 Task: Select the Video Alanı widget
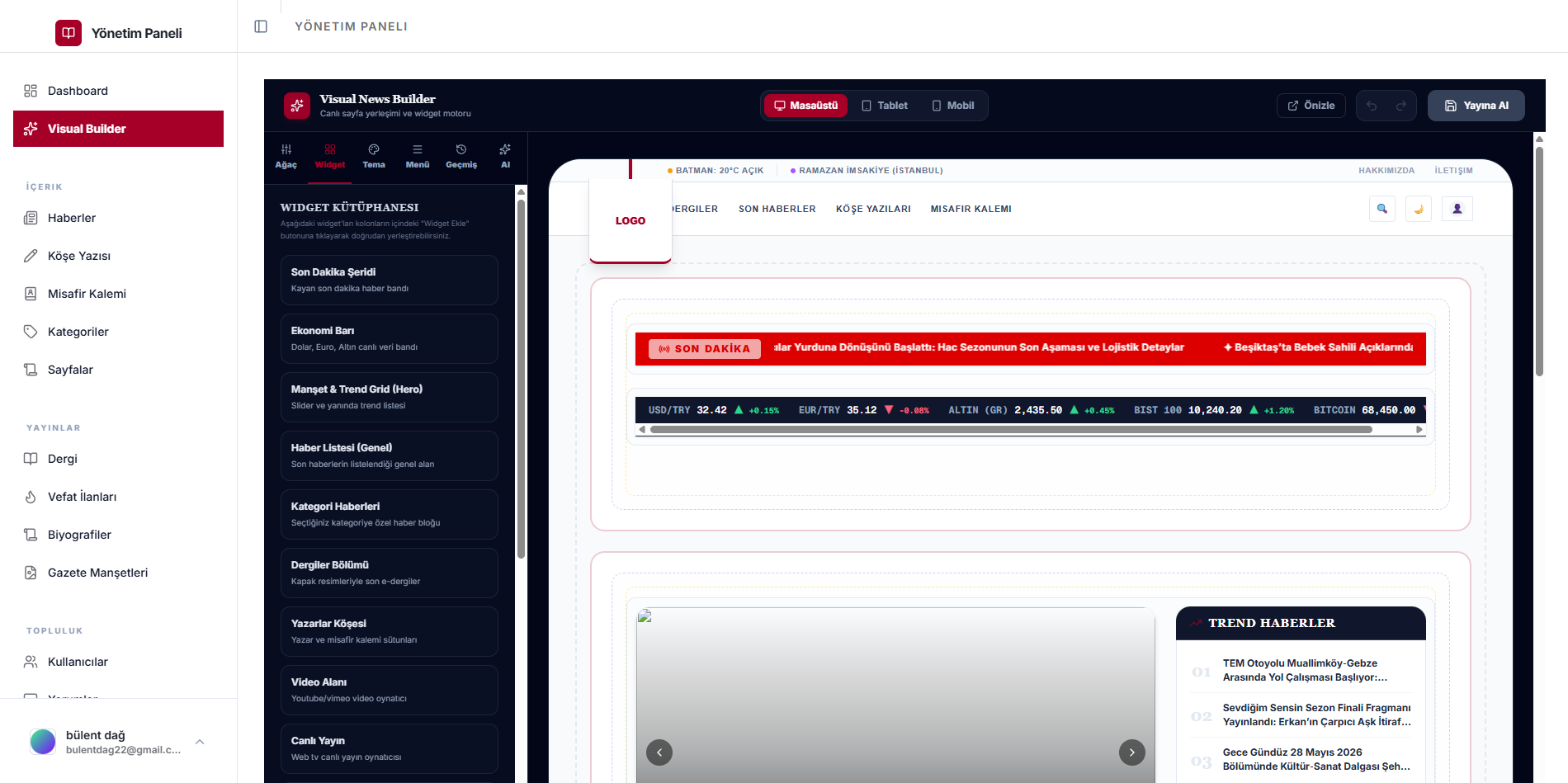tap(390, 690)
